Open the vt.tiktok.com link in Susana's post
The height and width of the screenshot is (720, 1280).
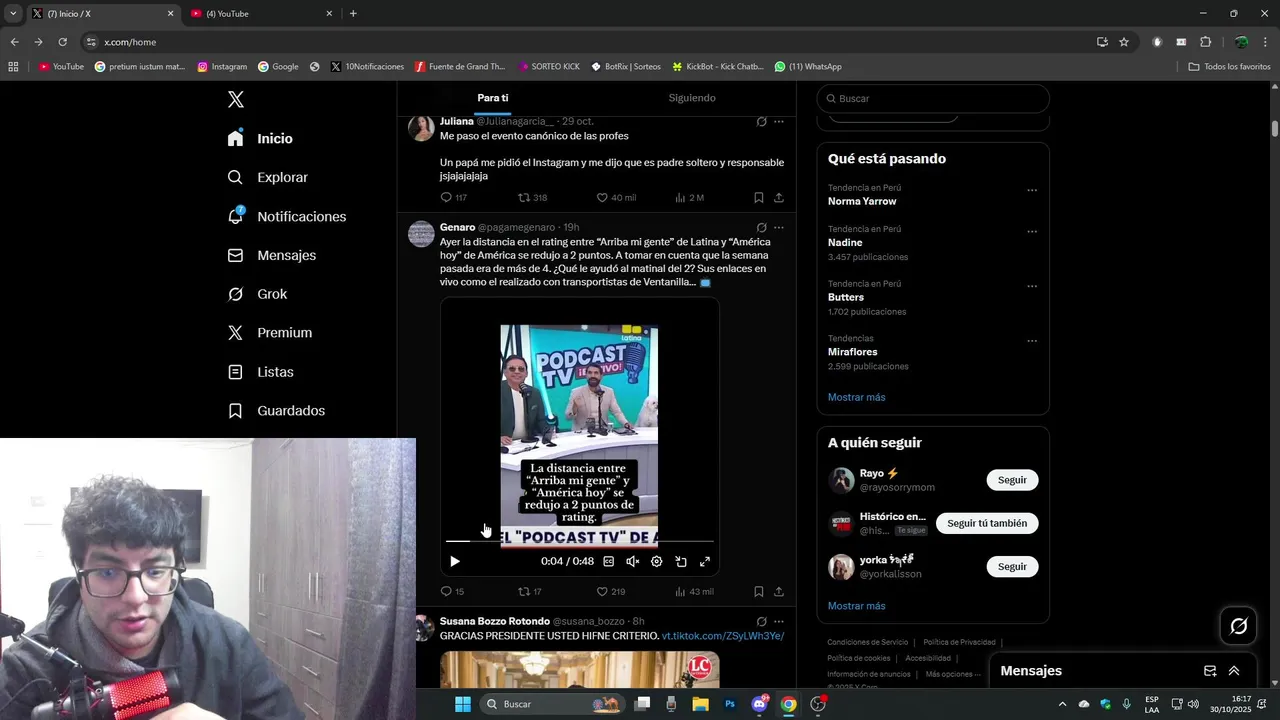(x=723, y=636)
